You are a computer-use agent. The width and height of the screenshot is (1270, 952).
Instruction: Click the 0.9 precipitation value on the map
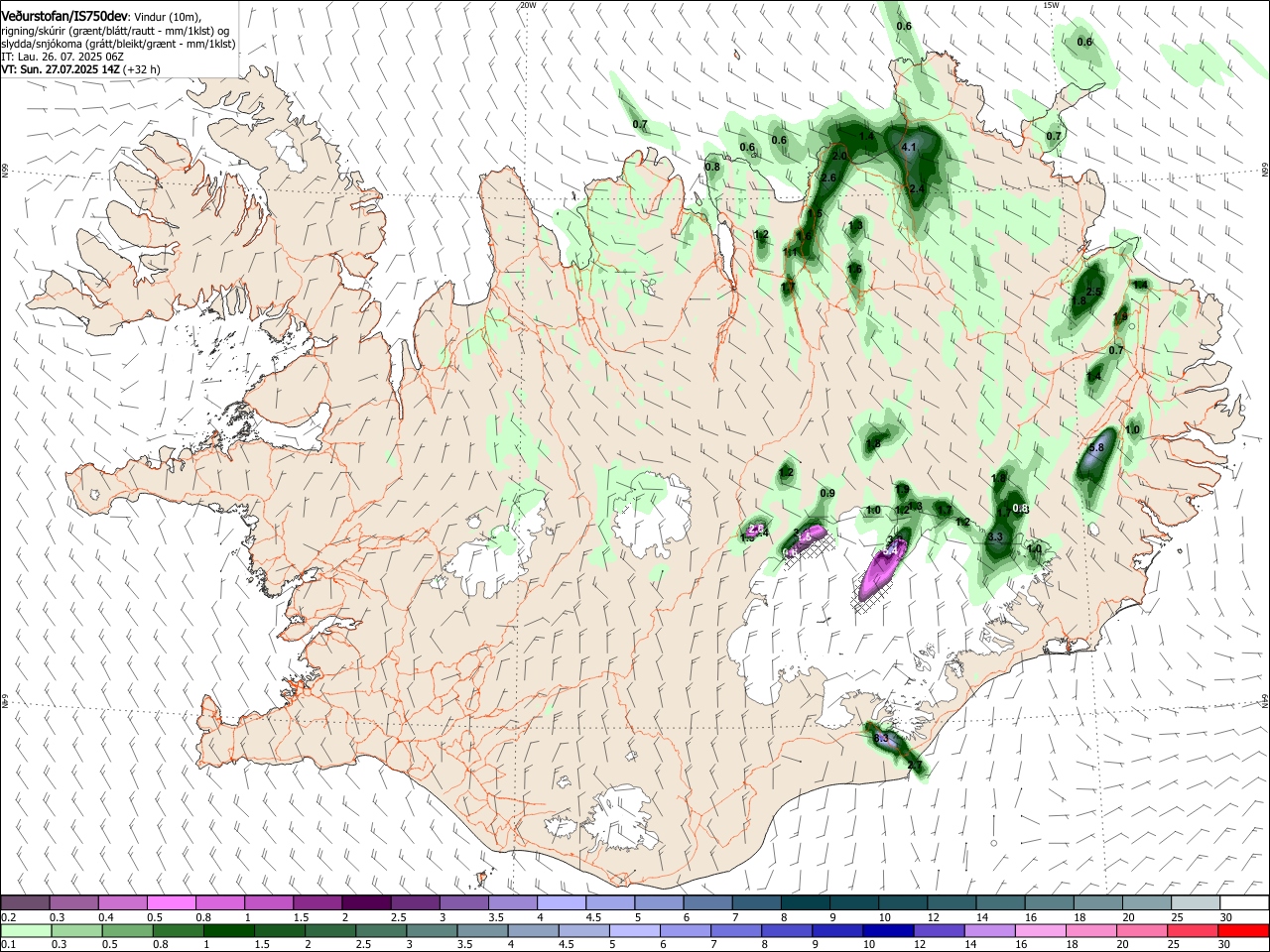[827, 494]
